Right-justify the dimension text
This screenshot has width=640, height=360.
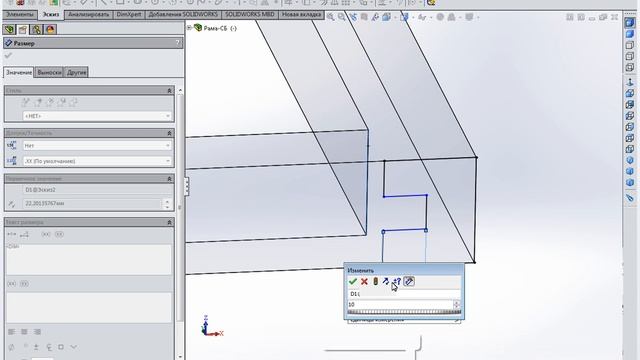(x=38, y=332)
